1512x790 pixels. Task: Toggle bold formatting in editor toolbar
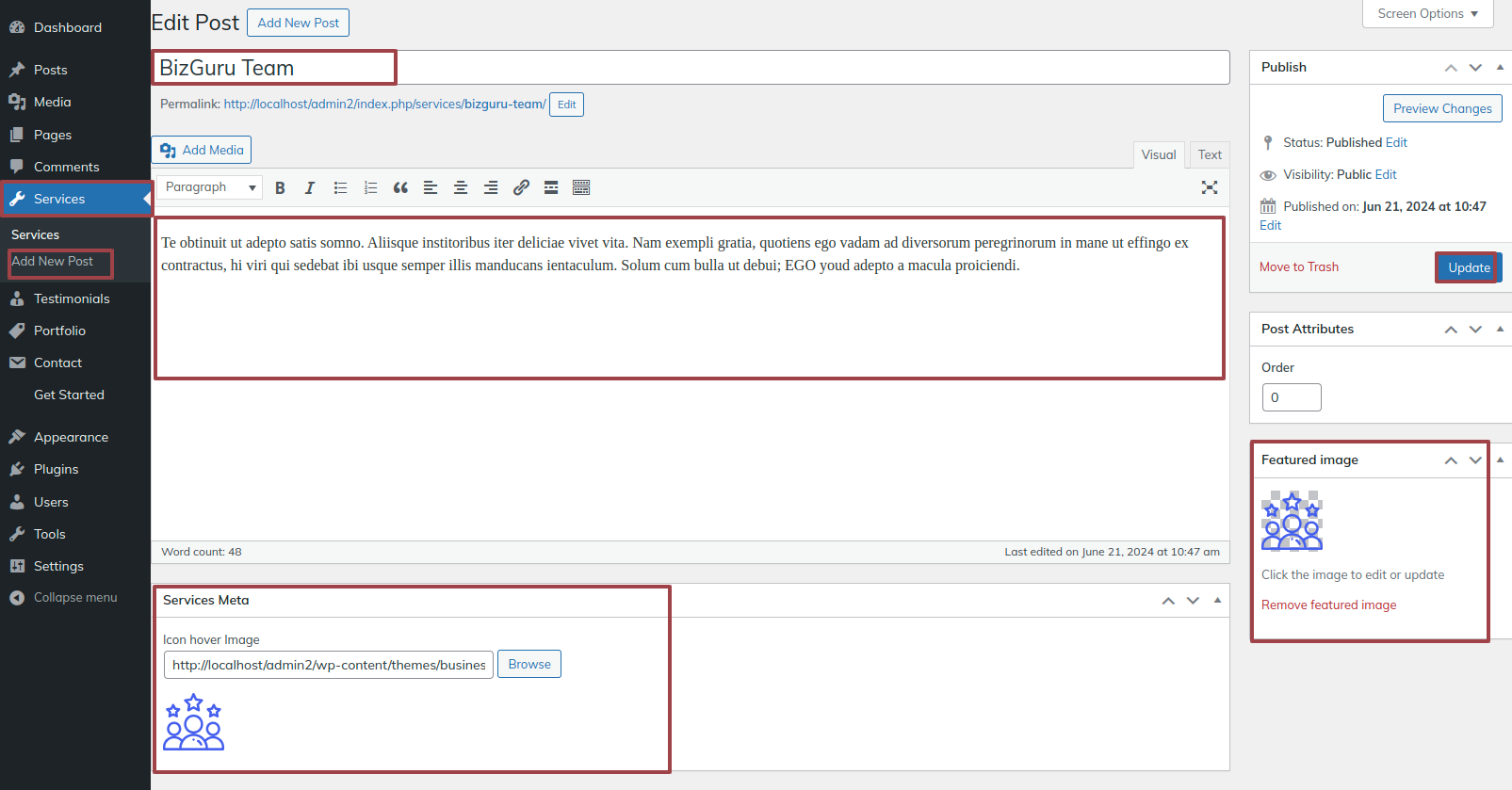point(280,188)
